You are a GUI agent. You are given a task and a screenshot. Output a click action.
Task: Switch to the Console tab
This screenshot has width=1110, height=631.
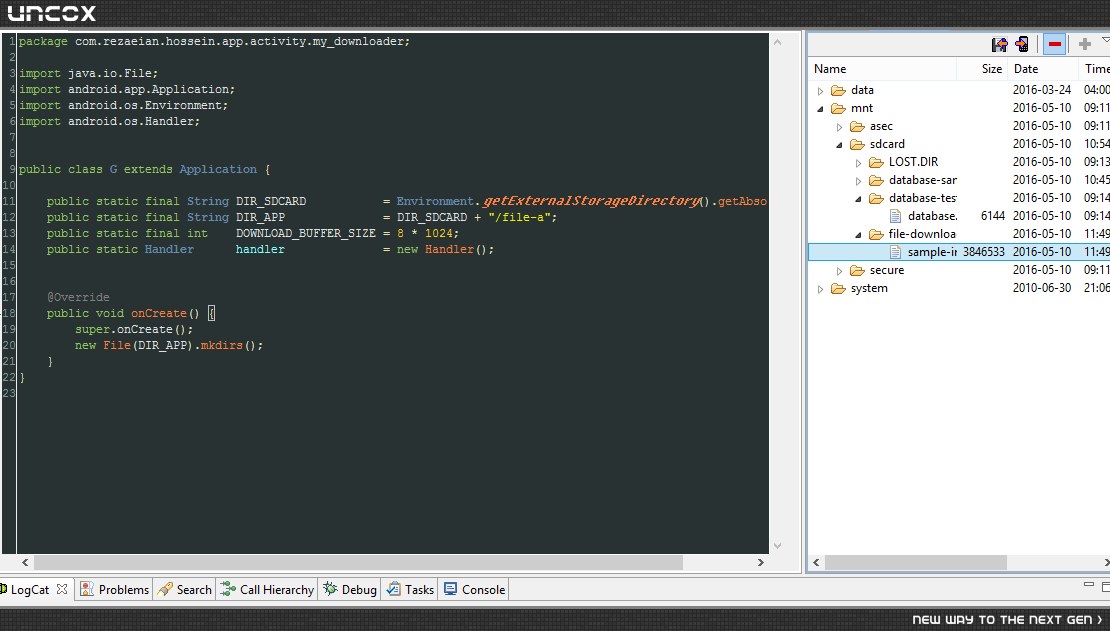(x=474, y=589)
